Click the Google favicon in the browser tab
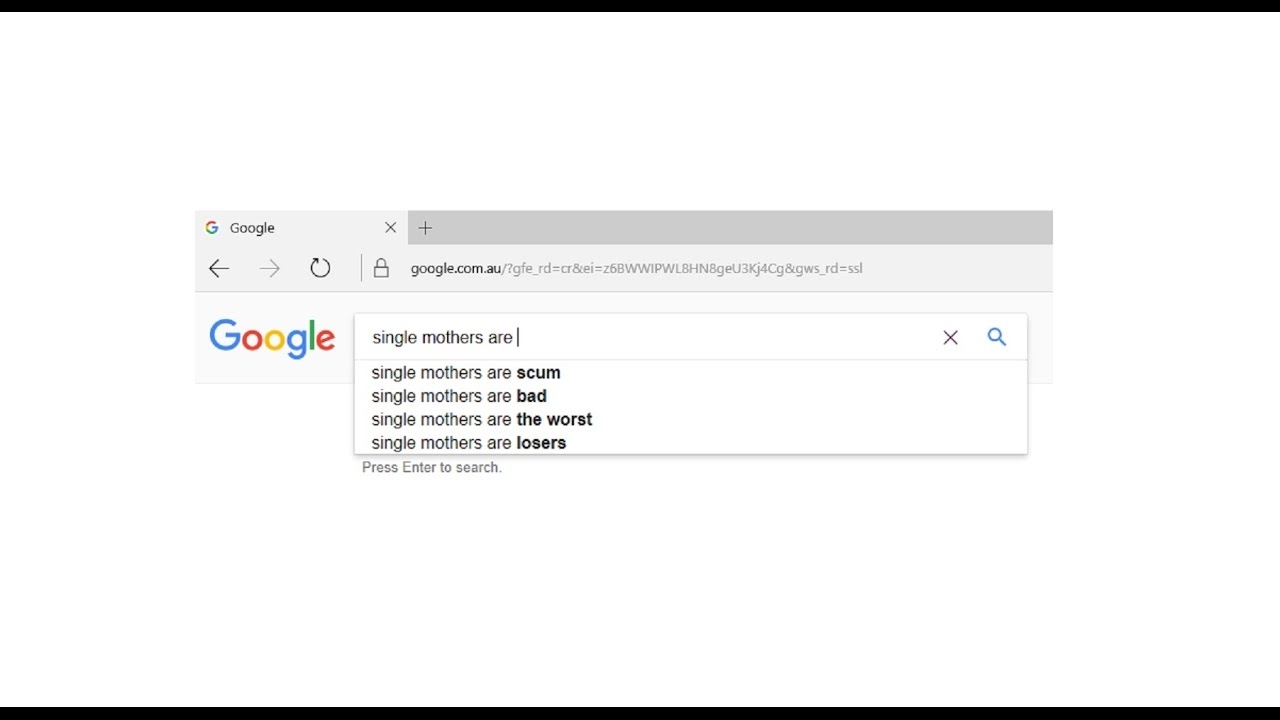This screenshot has width=1280, height=720. pyautogui.click(x=212, y=227)
